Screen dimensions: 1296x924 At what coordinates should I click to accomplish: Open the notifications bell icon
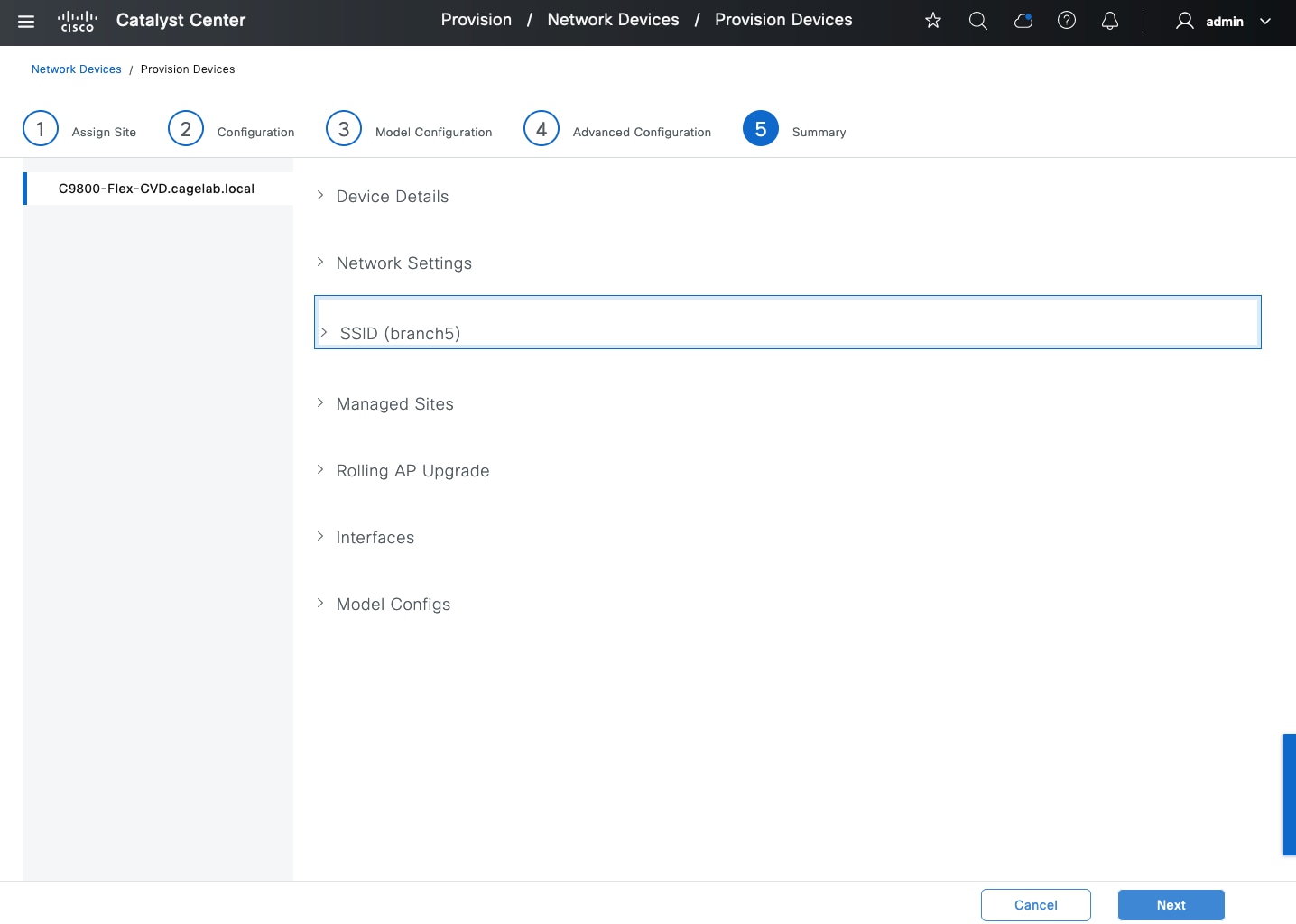(x=1110, y=21)
